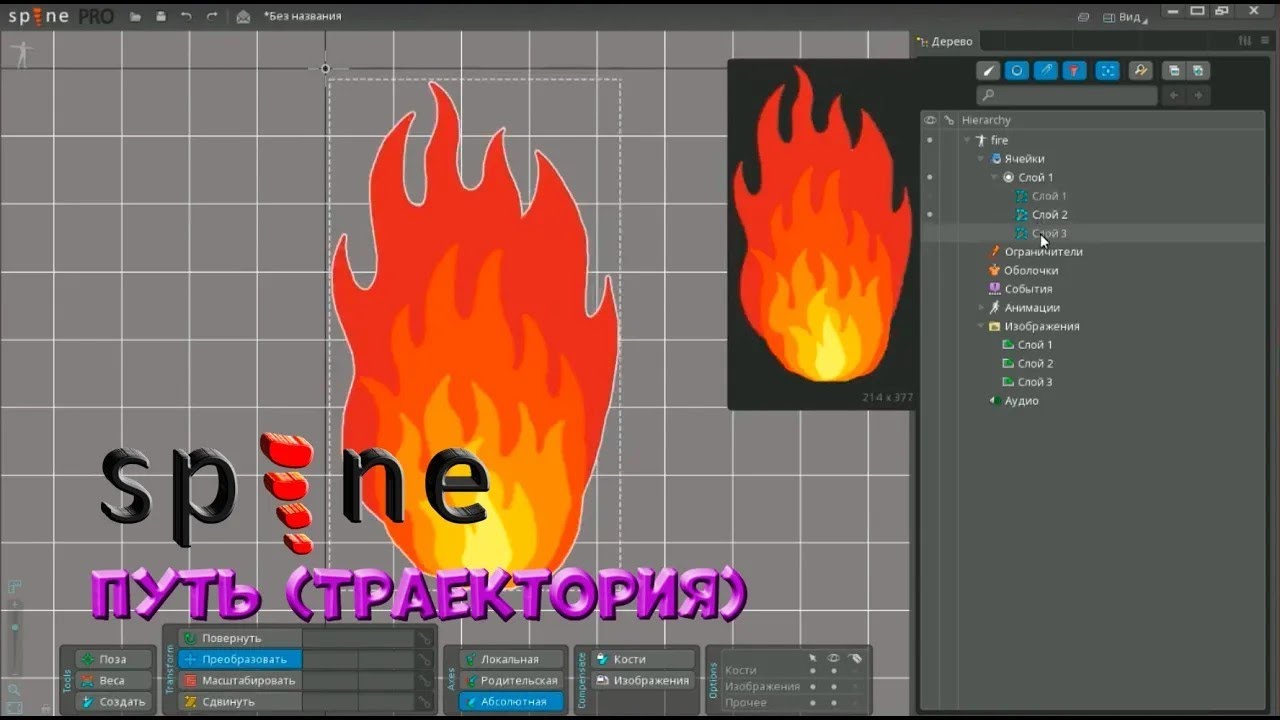Open the Tree panel settings sliders icon
The image size is (1280, 720).
tap(1244, 41)
